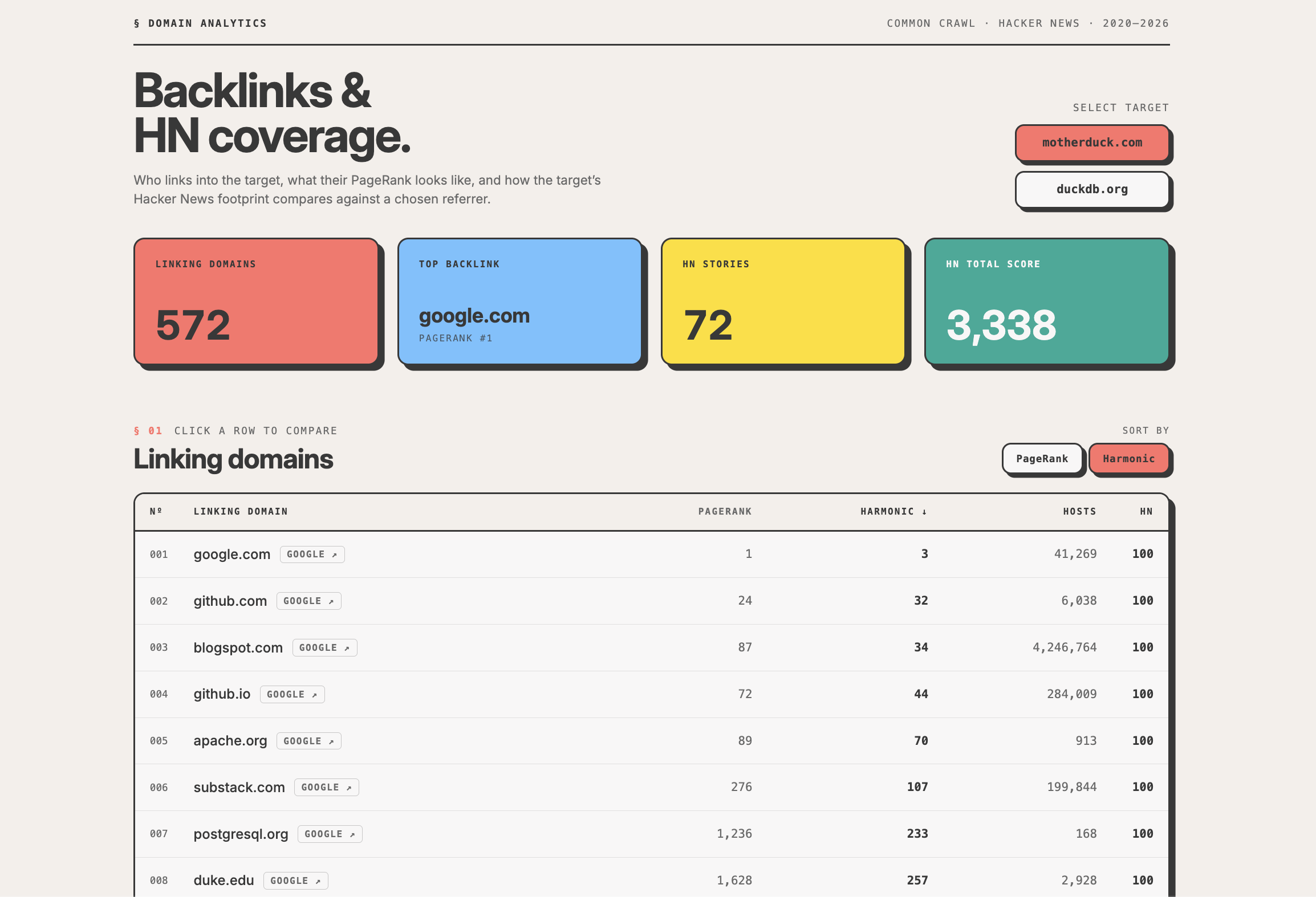The height and width of the screenshot is (897, 1316).
Task: Click the Top Backlink google.com card
Action: coord(519,301)
